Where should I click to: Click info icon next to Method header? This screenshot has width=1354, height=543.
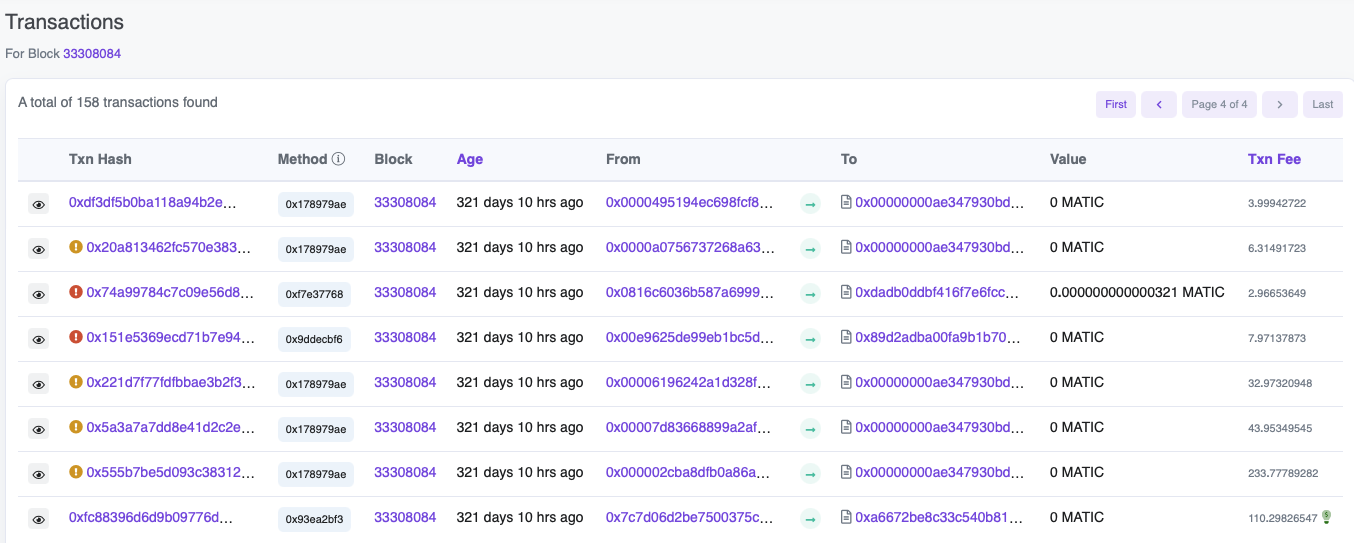pyautogui.click(x=338, y=159)
